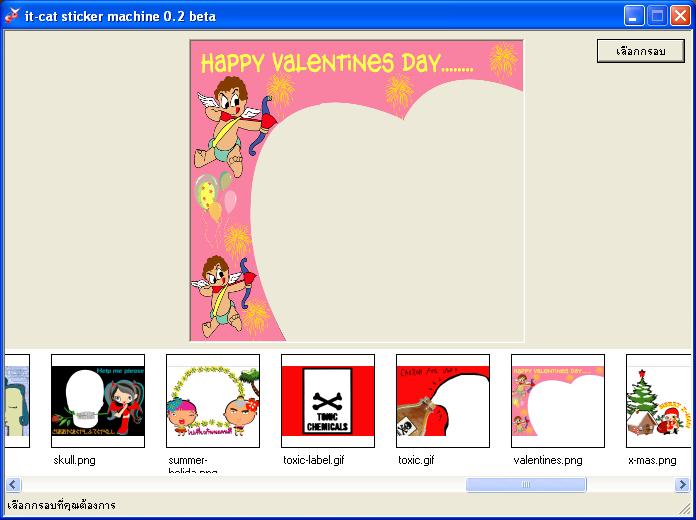Pick the toxic-label.gif thumbnail image
The image size is (696, 520).
(328, 400)
